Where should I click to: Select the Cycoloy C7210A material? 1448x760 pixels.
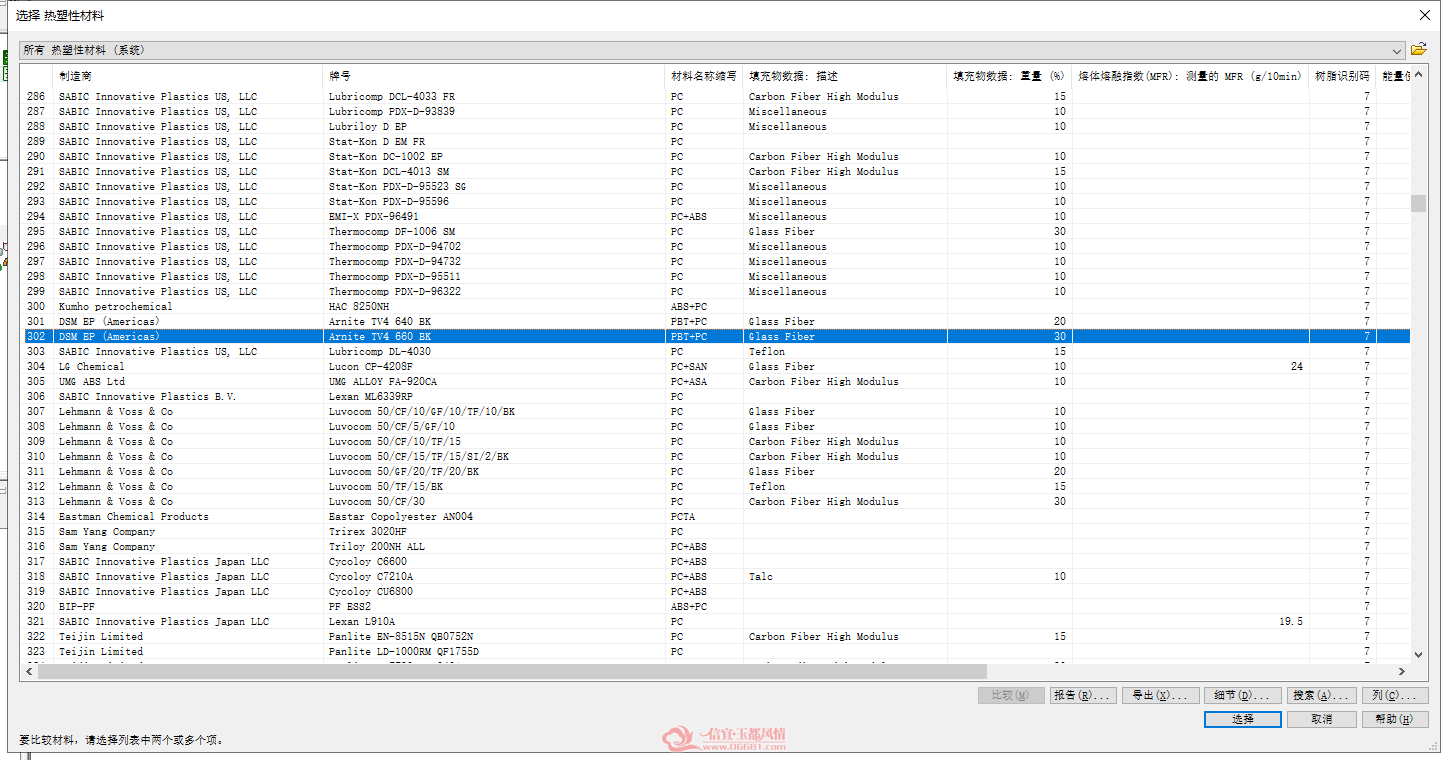pyautogui.click(x=371, y=576)
